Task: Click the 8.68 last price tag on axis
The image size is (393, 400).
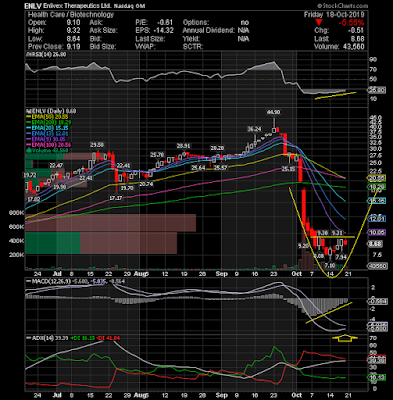Action: point(375,244)
